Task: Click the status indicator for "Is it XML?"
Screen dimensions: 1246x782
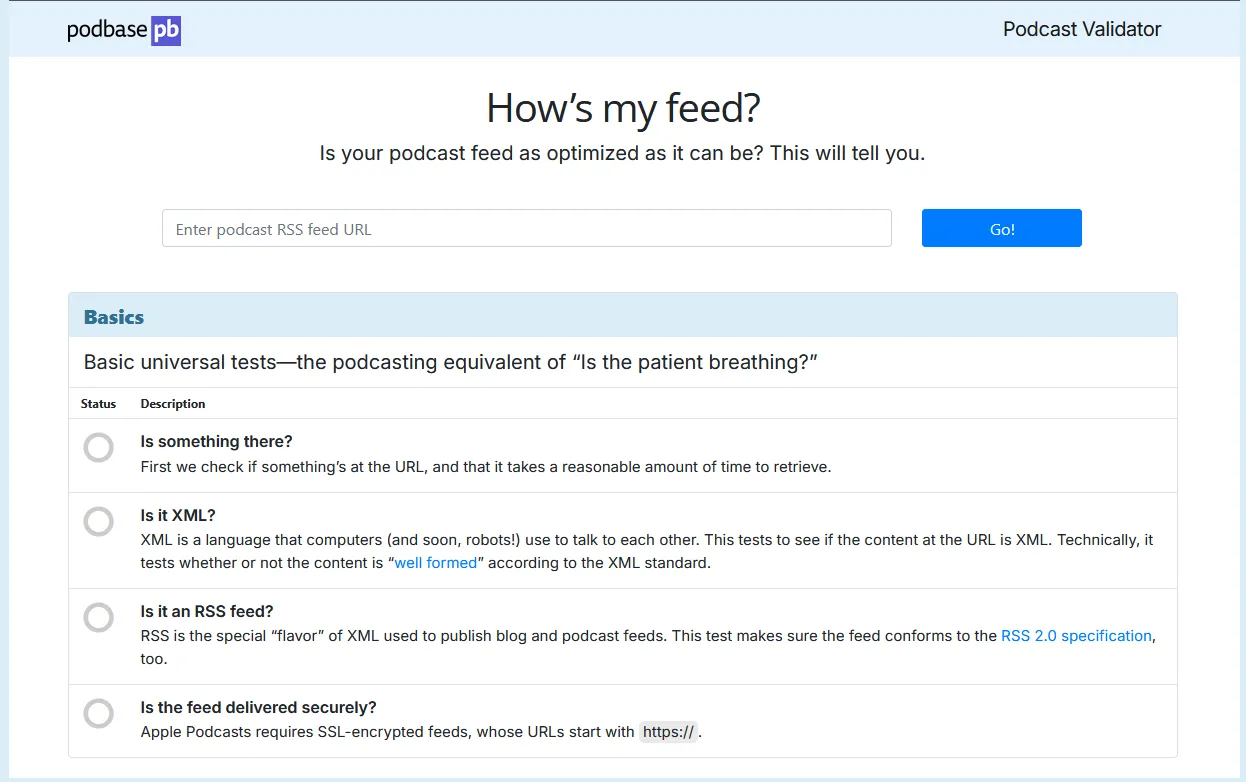Action: click(x=98, y=521)
